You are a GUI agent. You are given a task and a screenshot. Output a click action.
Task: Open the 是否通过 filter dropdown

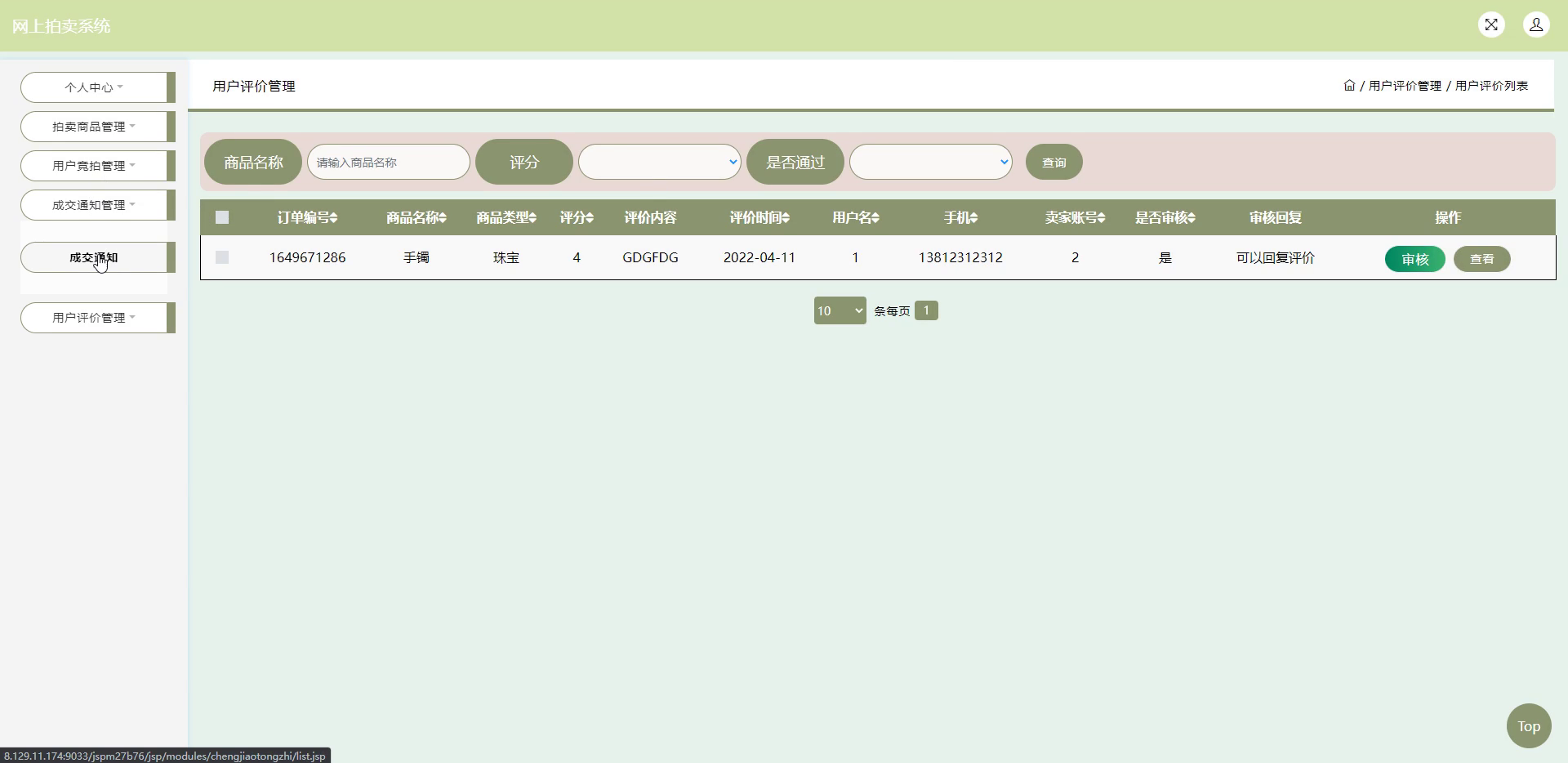pyautogui.click(x=931, y=162)
